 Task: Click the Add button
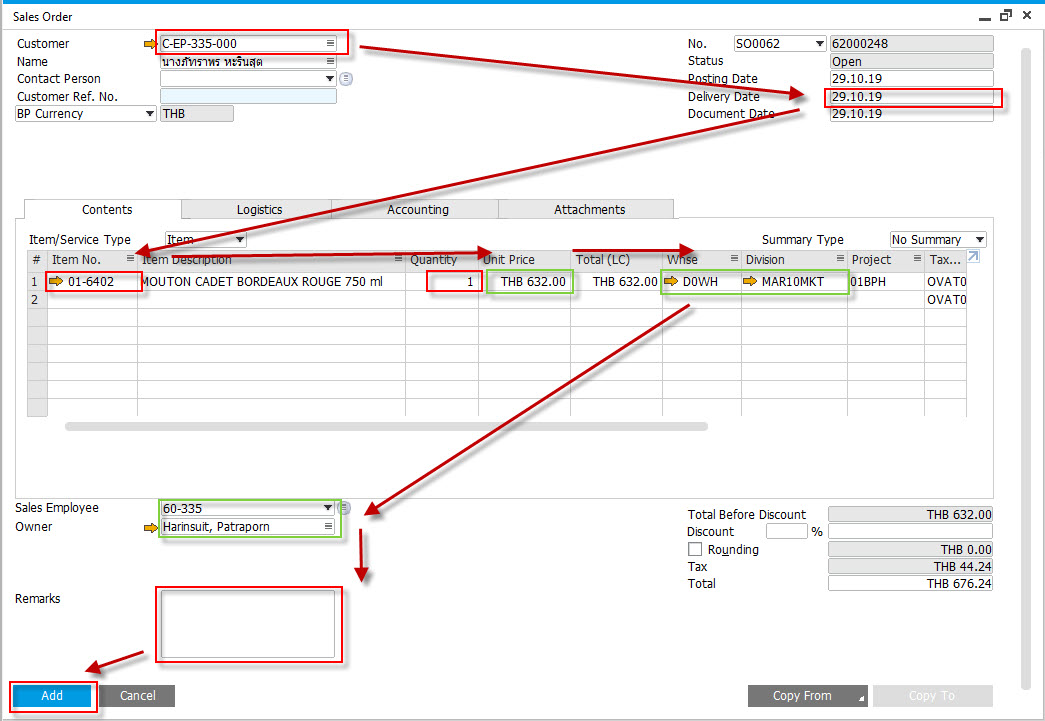[x=52, y=696]
